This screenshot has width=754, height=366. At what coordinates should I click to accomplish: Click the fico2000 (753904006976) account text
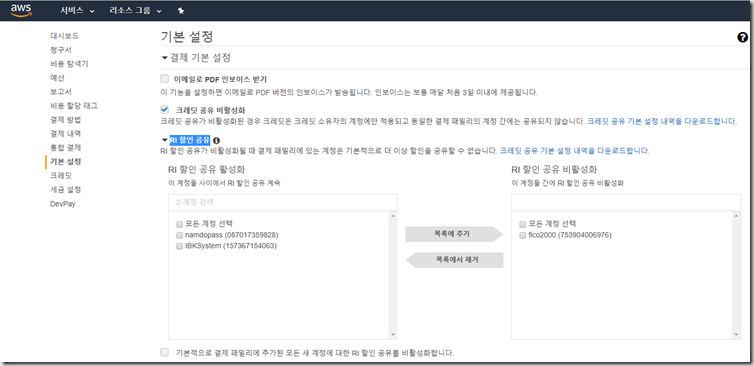[x=570, y=235]
